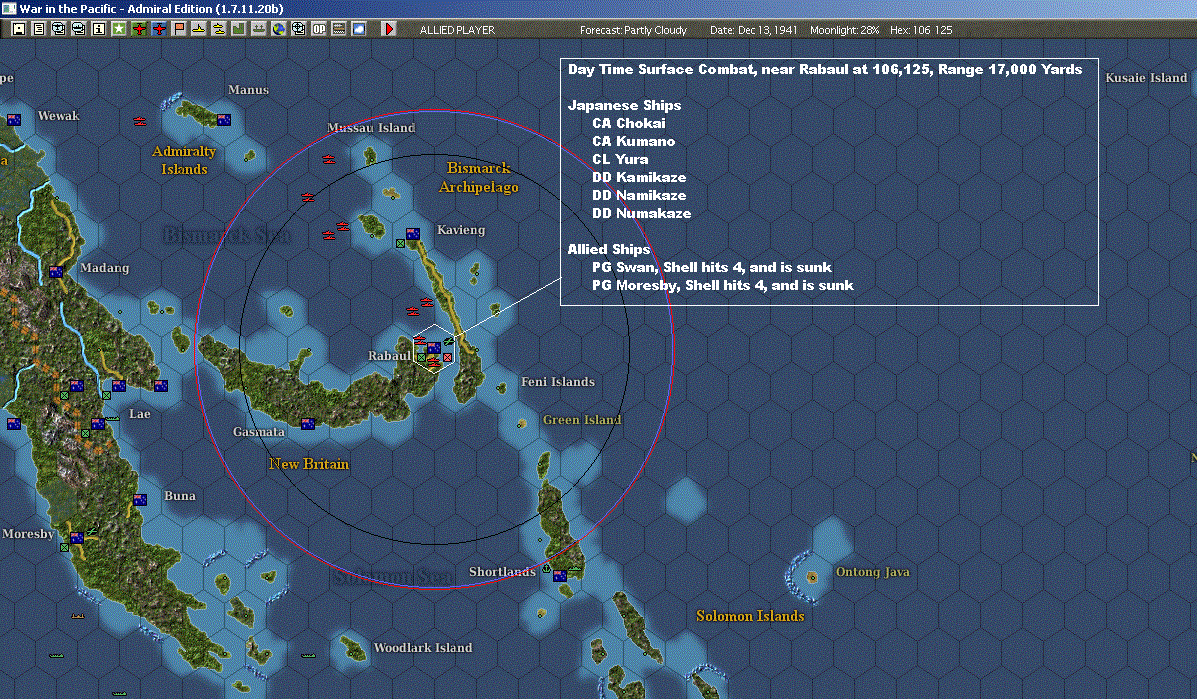The height and width of the screenshot is (699, 1197).
Task: Open the text report document icon
Action: point(39,29)
